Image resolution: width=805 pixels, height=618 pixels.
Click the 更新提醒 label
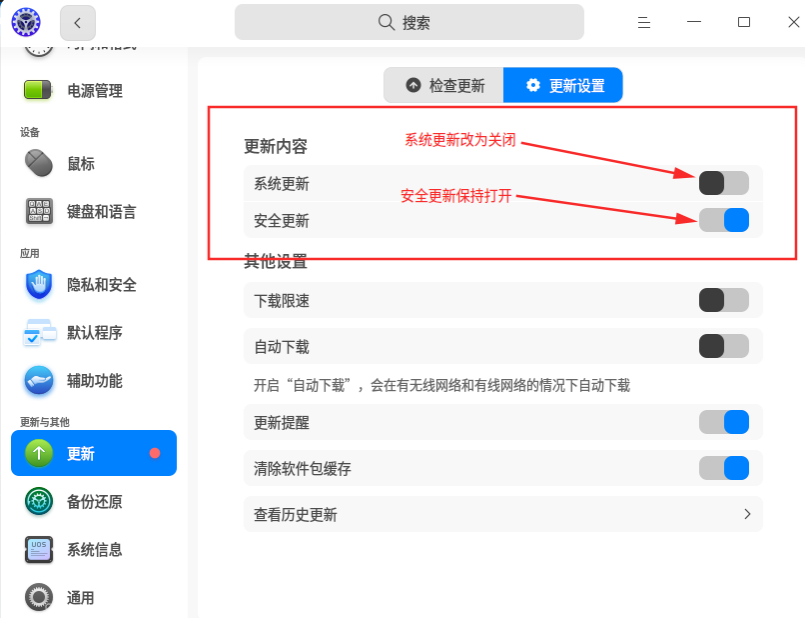click(281, 423)
